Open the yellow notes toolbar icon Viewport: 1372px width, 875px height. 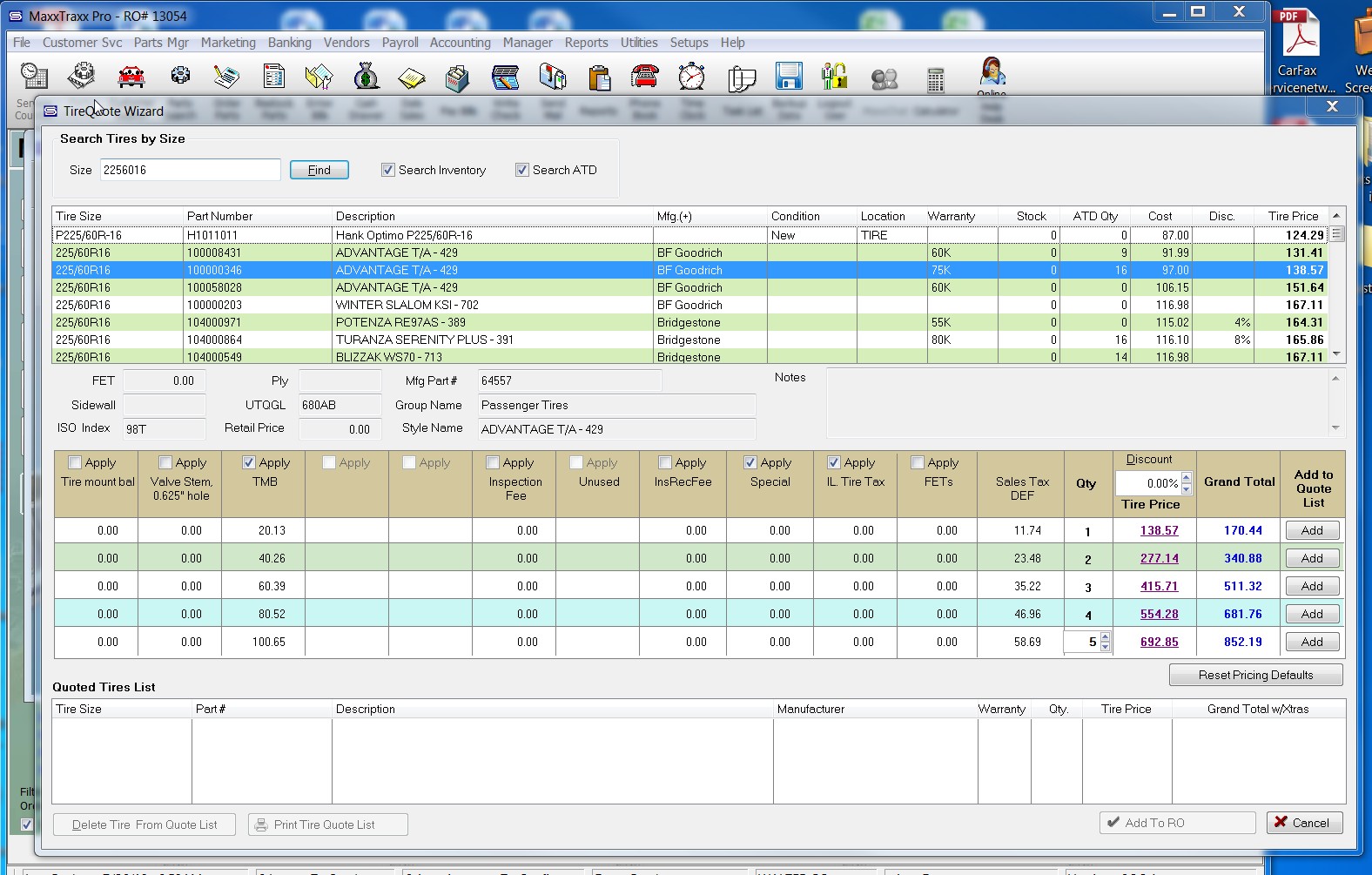pos(412,77)
